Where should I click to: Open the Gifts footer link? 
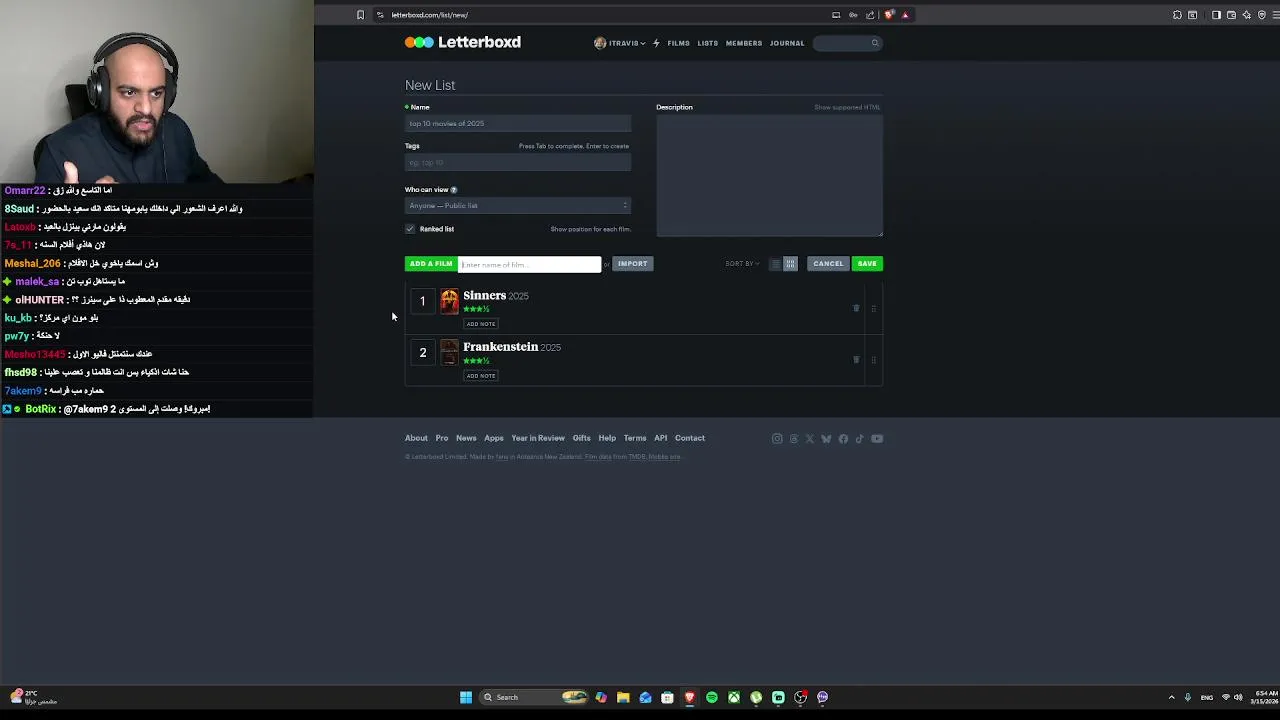click(x=581, y=438)
